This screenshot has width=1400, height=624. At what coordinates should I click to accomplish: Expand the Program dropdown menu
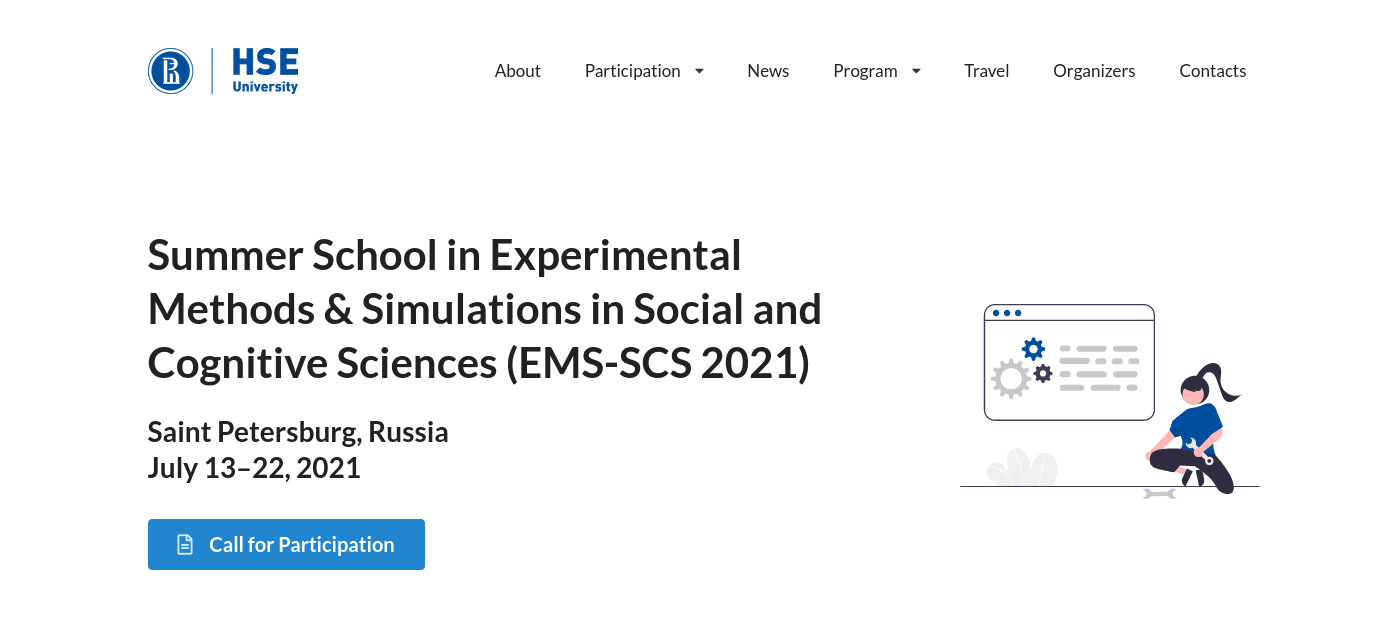pos(866,70)
